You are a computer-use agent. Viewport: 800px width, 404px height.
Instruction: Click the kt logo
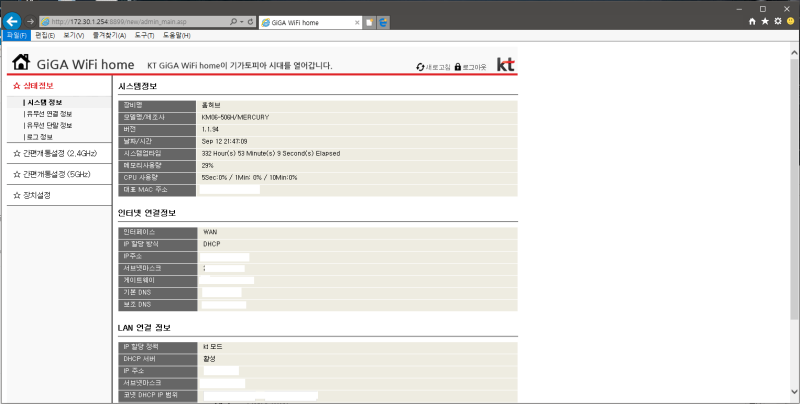tap(506, 64)
